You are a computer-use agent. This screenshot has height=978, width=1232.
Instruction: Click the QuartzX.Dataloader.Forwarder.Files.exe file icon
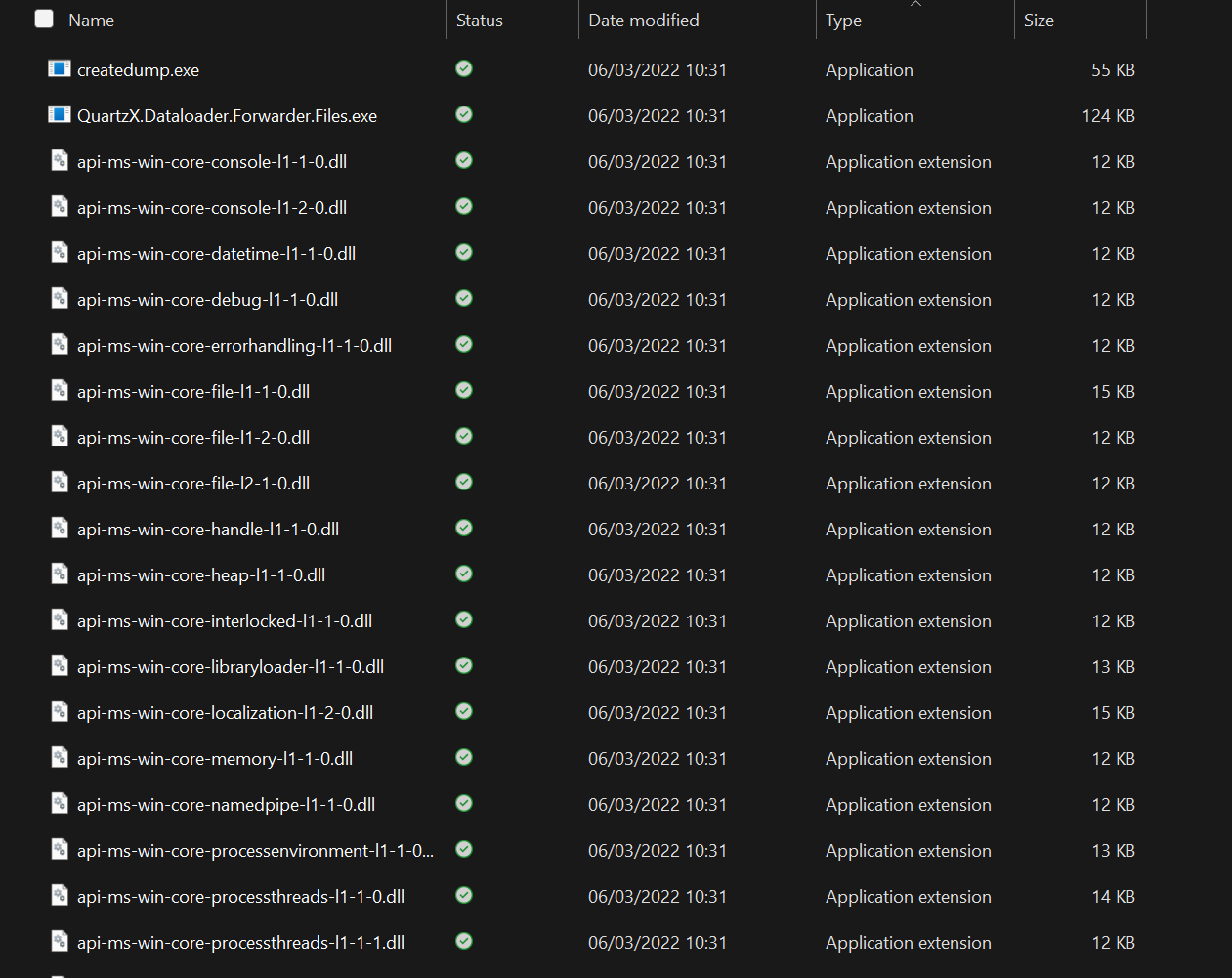60,115
